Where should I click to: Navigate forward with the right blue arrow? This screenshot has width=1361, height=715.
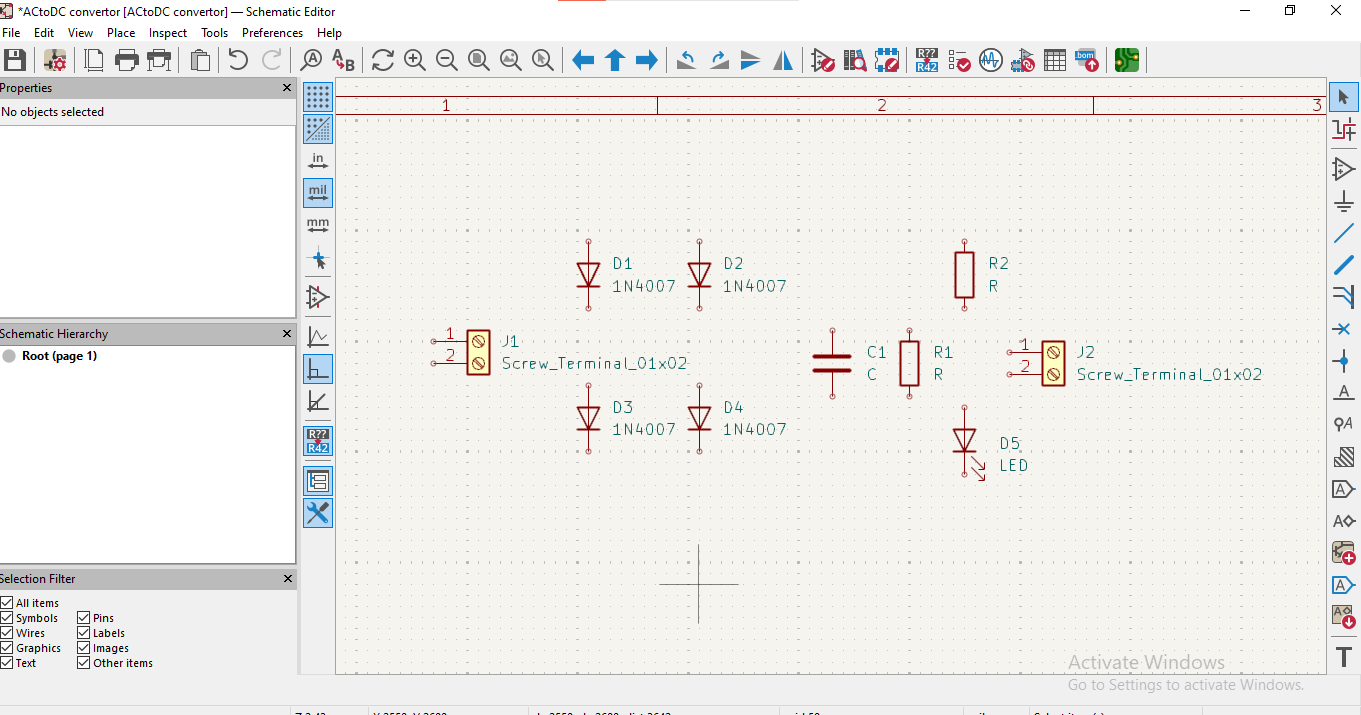pyautogui.click(x=647, y=60)
